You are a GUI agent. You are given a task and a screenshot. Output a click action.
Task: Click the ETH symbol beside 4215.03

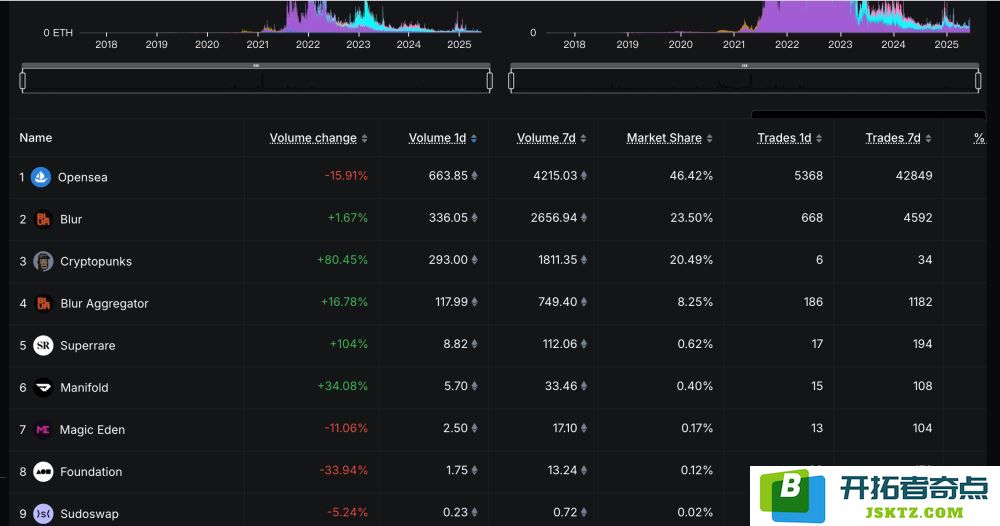(584, 175)
